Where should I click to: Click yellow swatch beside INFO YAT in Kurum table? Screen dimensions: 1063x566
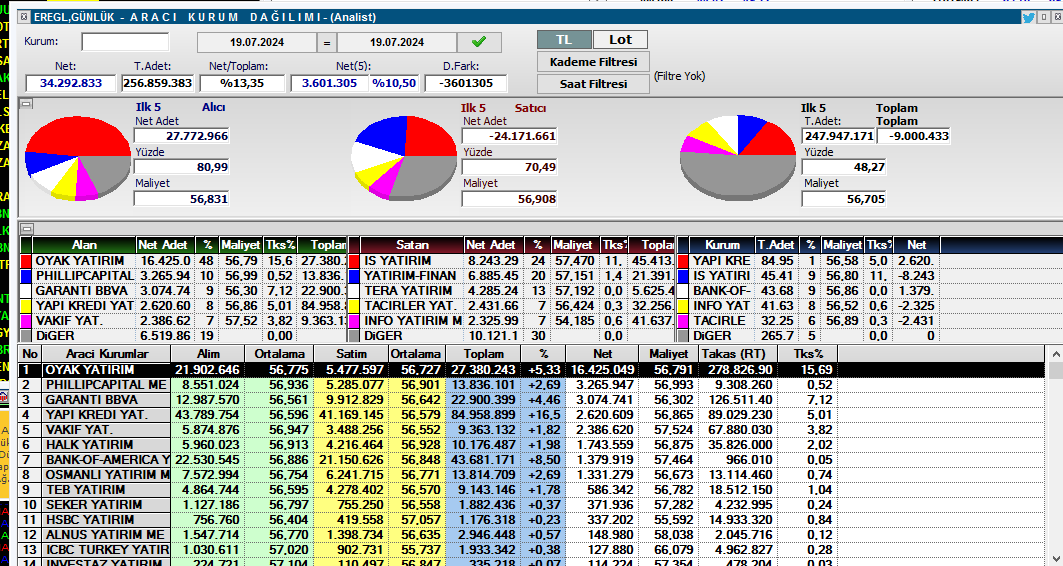[683, 306]
